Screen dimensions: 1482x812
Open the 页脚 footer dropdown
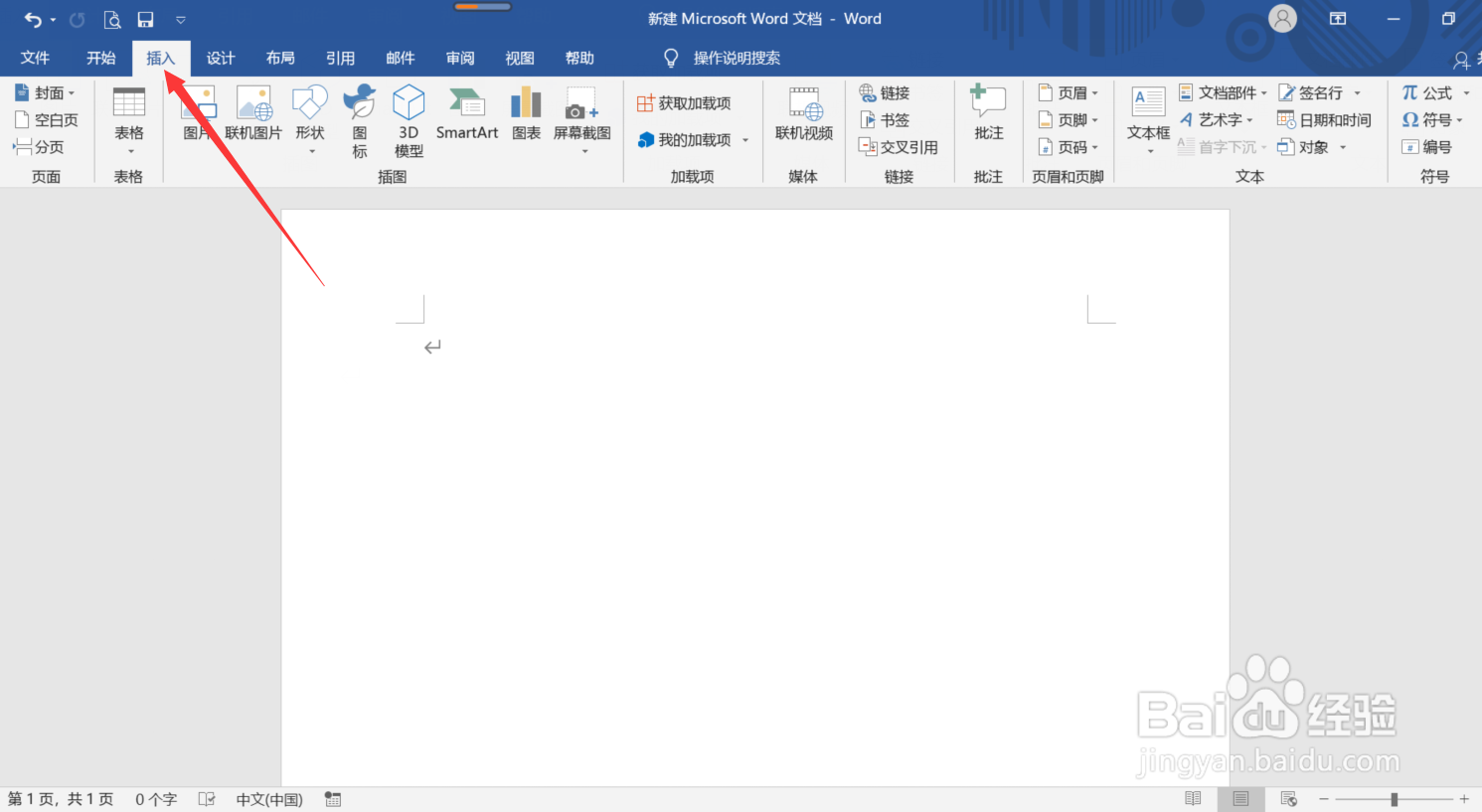(x=1069, y=119)
